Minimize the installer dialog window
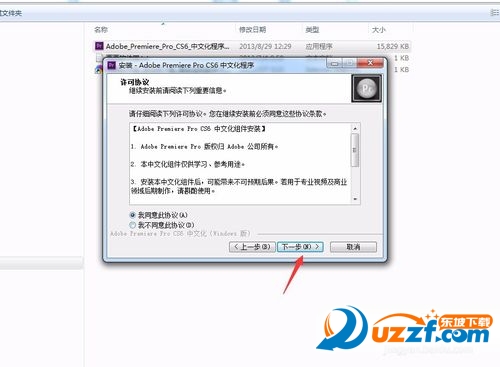The image size is (500, 367). 335,63
